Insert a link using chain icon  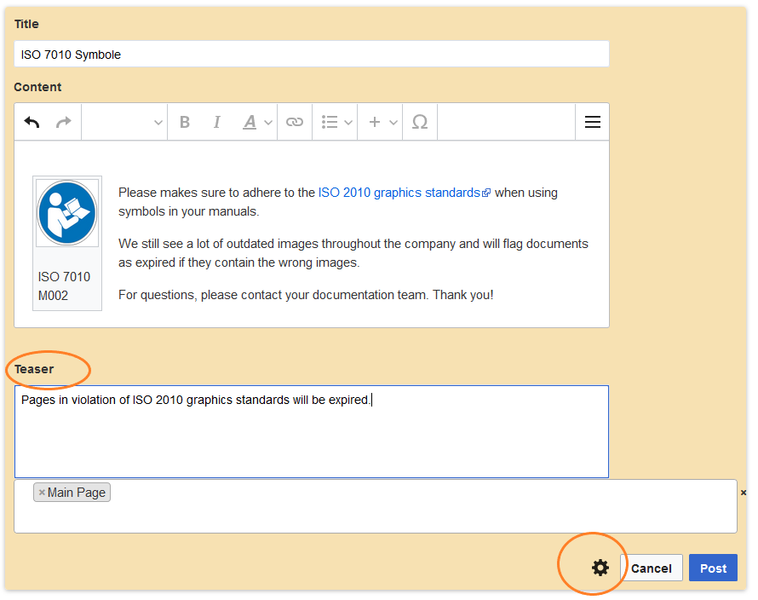coord(294,122)
